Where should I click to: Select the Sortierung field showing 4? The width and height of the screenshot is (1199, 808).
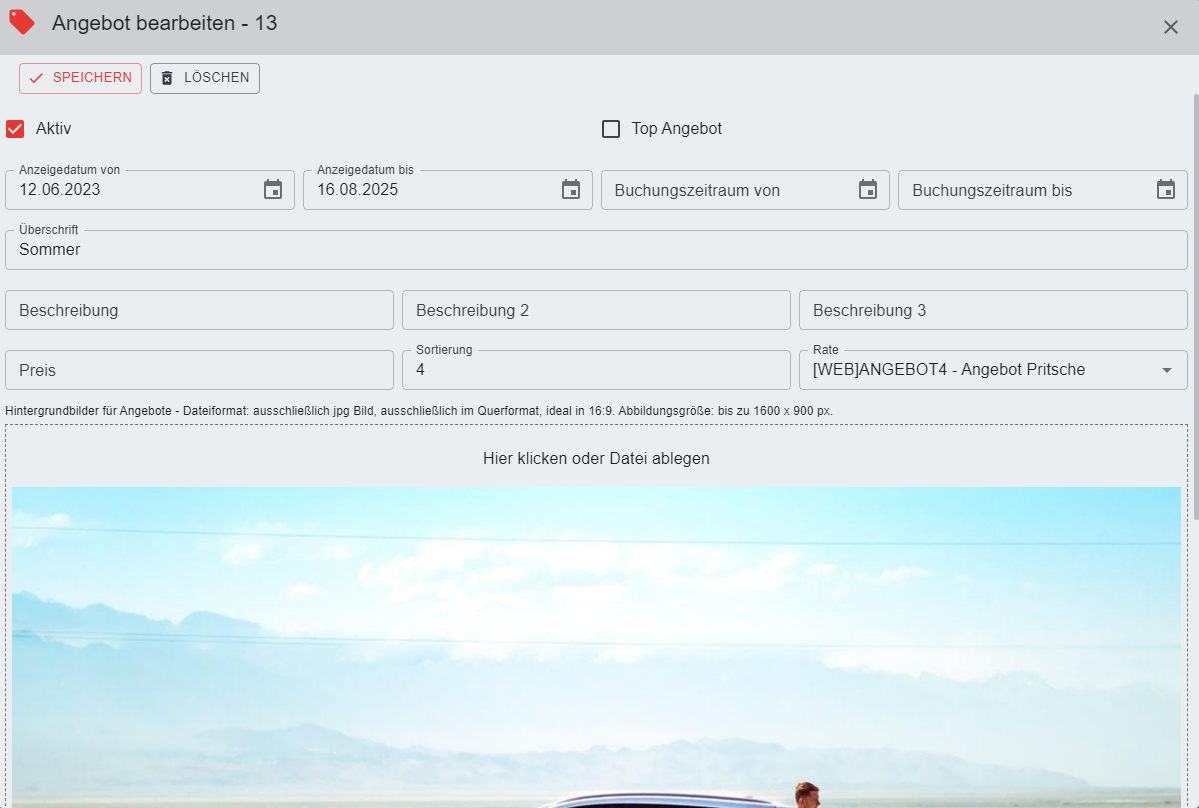pos(596,370)
